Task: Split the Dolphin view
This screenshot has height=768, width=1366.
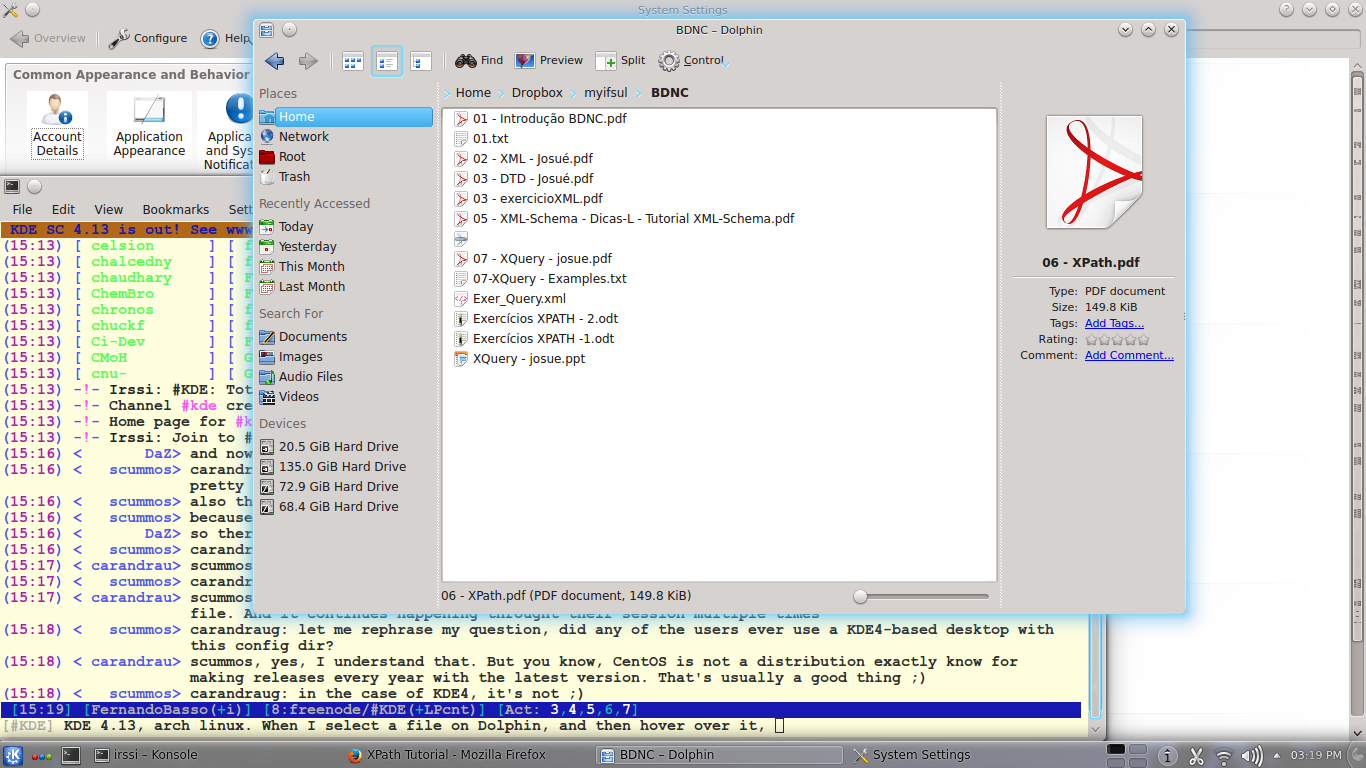Action: 620,61
